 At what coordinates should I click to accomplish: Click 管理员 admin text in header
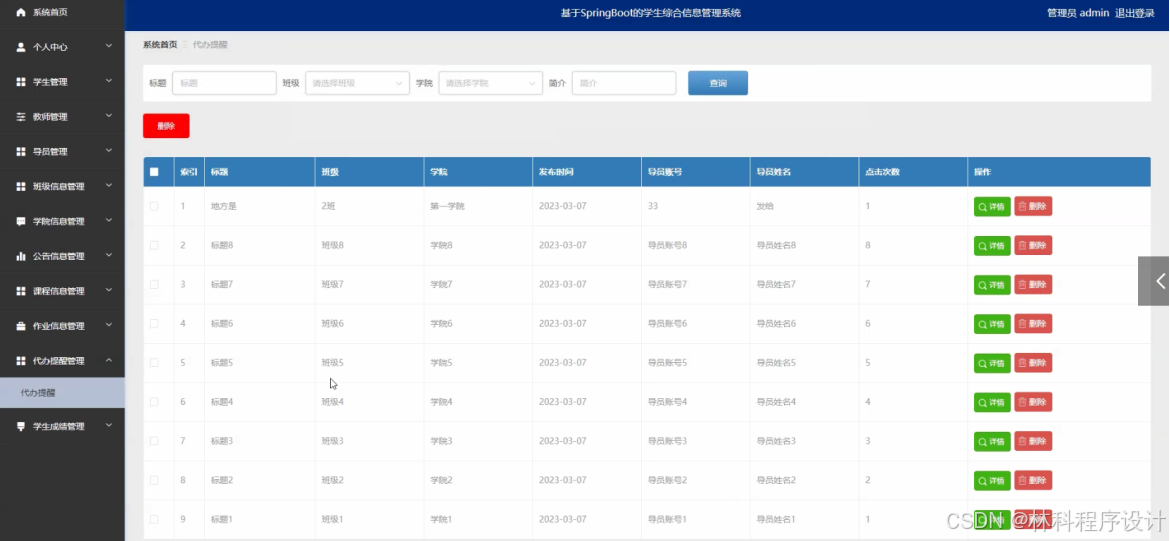click(1077, 13)
